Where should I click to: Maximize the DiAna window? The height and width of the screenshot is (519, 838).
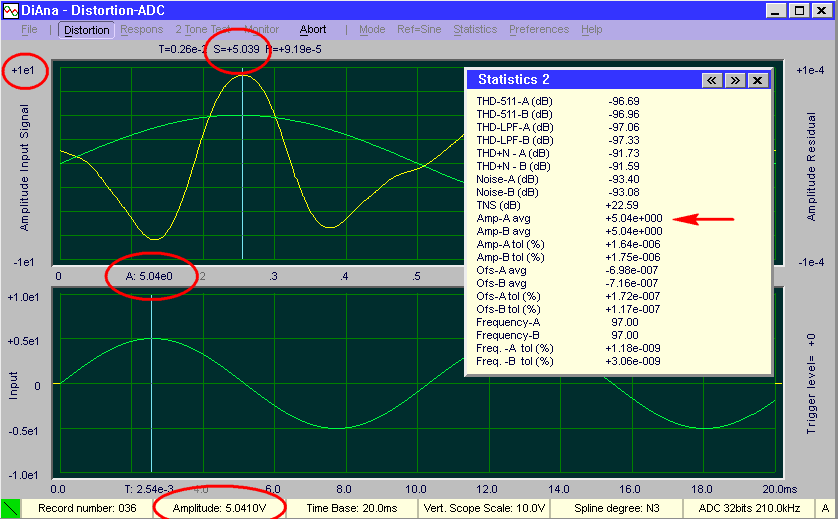click(x=799, y=11)
